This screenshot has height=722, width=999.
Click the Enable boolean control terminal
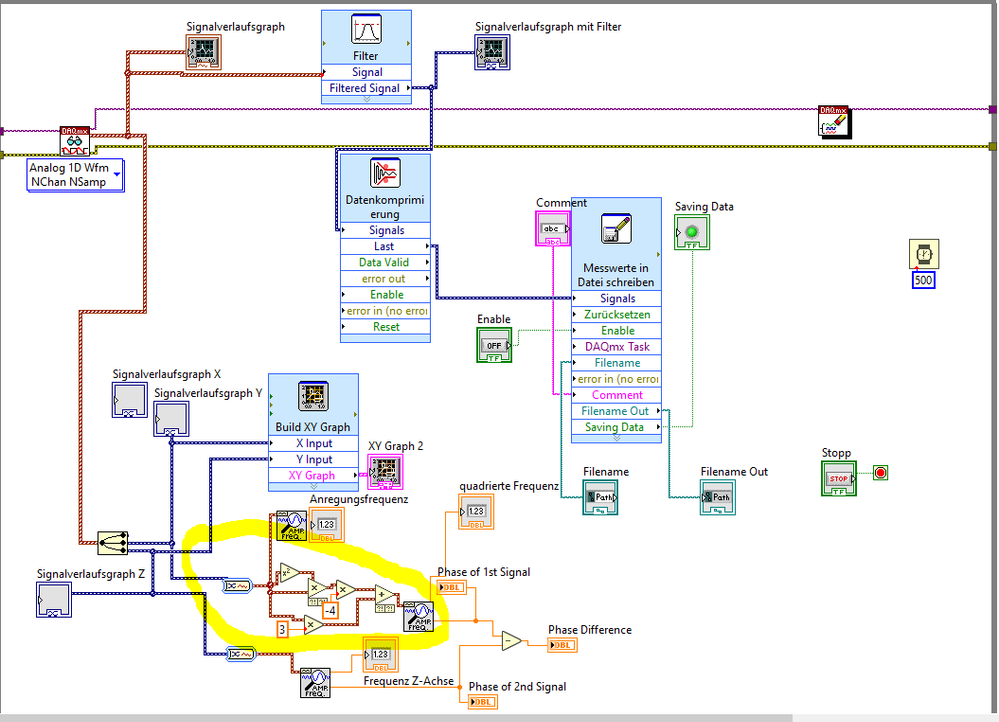coord(493,344)
